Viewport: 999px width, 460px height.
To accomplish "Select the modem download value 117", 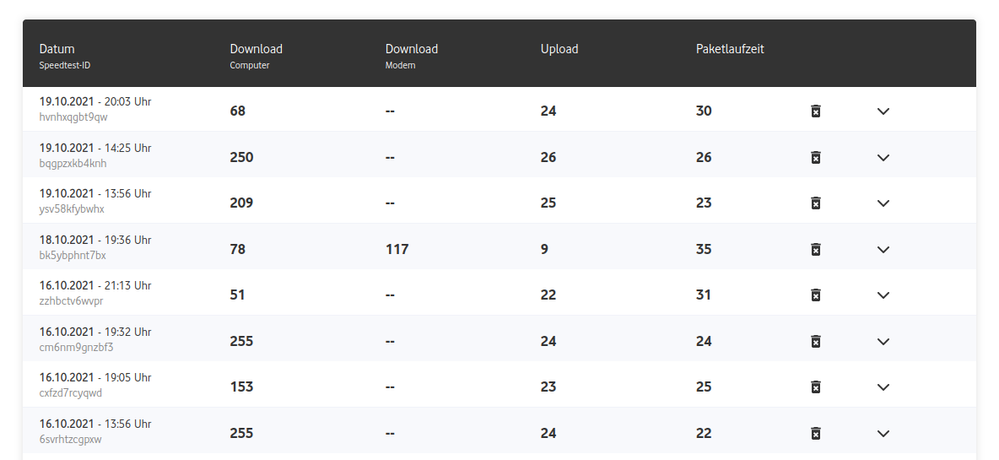I will (397, 249).
